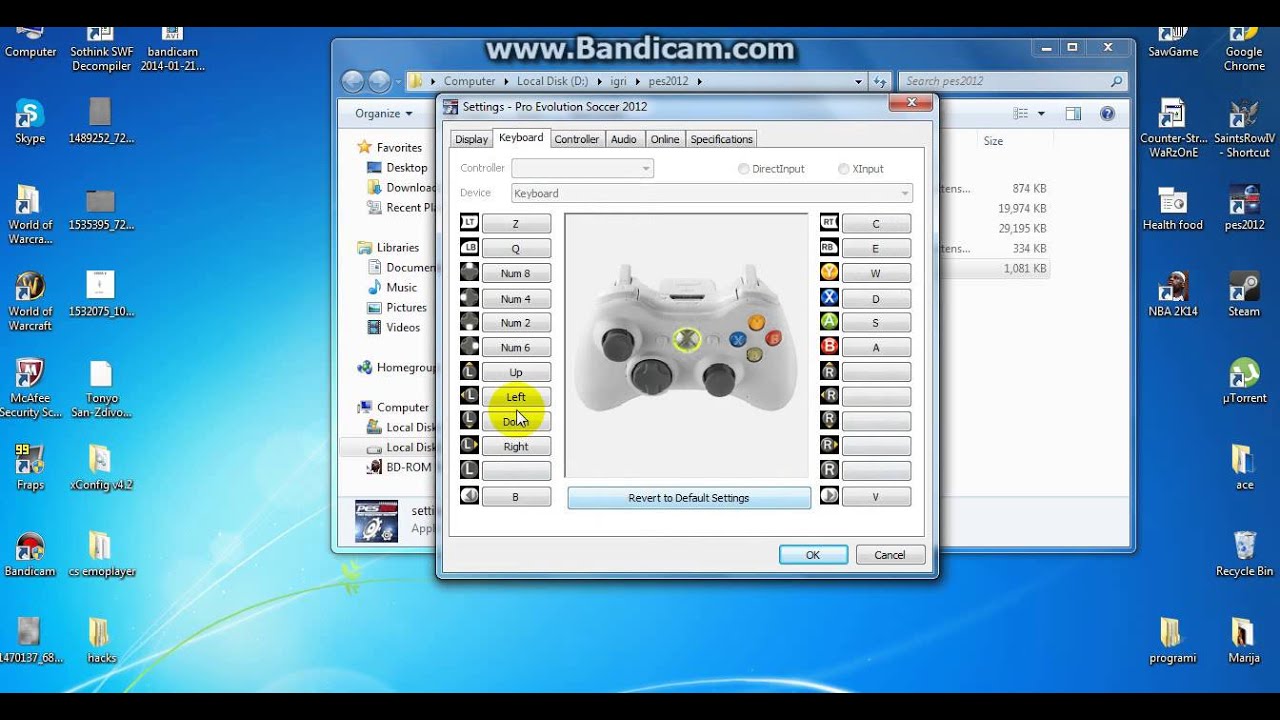Click the LT trigger icon

469,223
